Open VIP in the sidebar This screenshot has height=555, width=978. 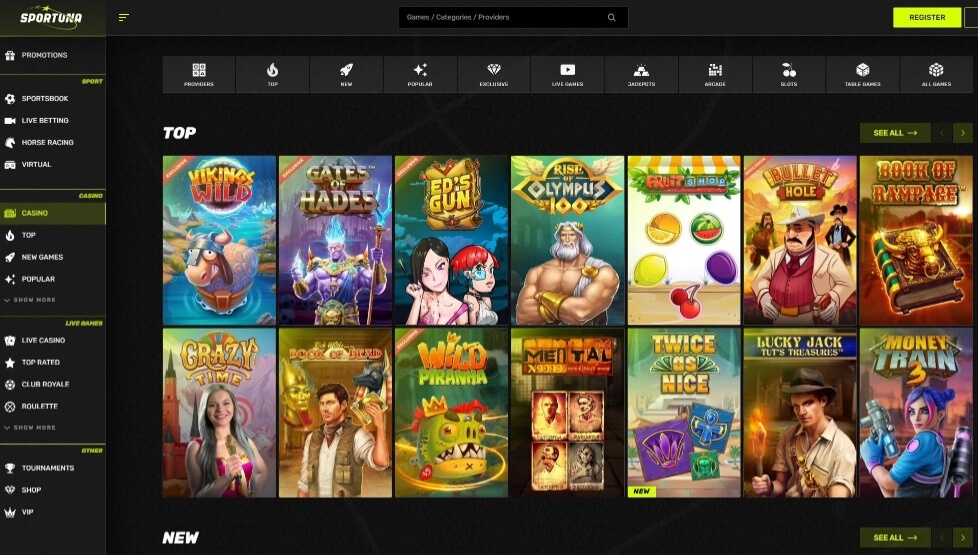coord(53,512)
